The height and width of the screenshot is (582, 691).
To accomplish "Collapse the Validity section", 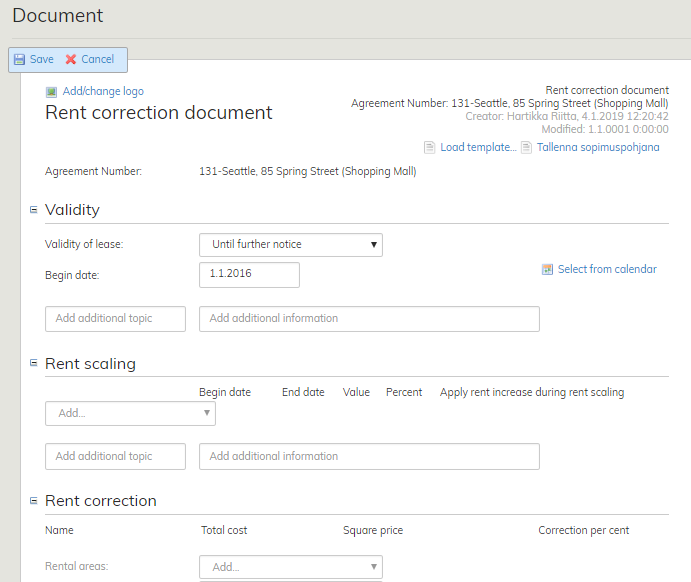I will click(33, 210).
